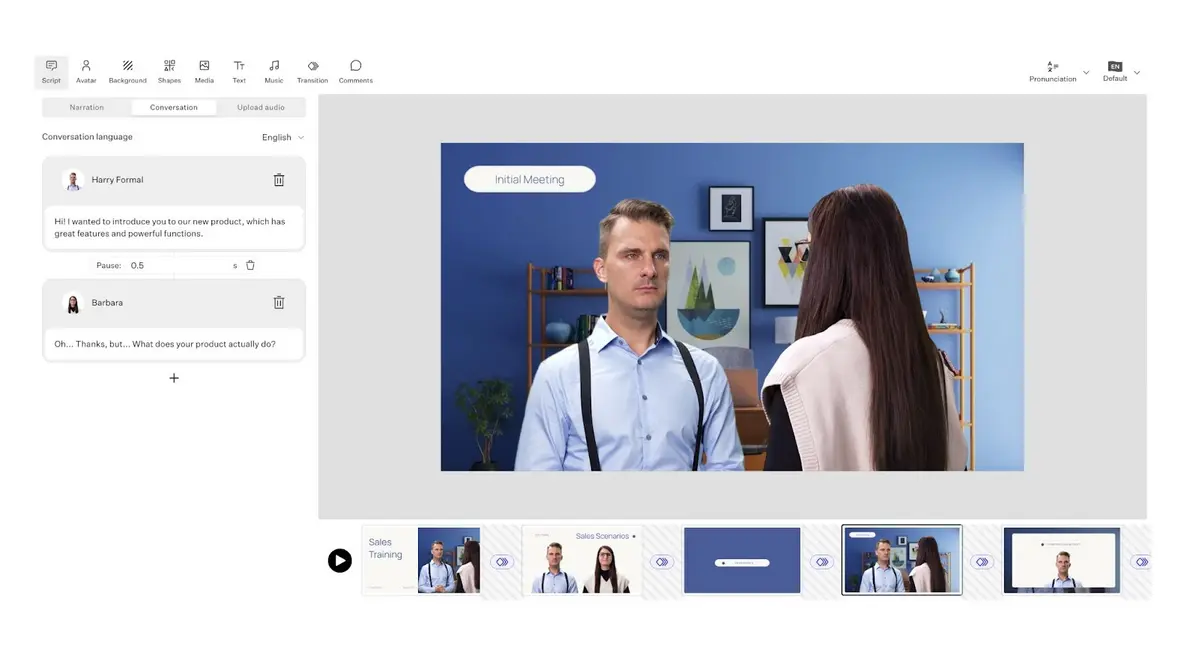Play the video from the timeline
Viewport: 1199px width, 667px height.
pyautogui.click(x=340, y=560)
